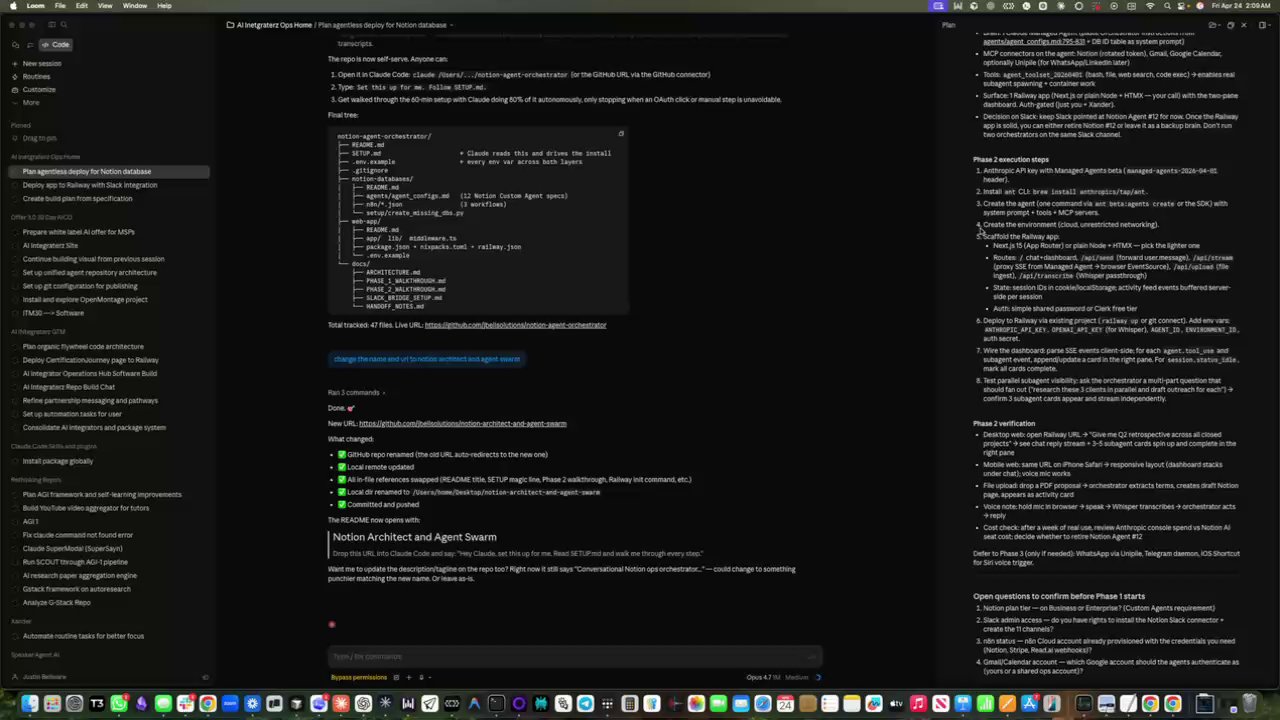Select the 'AI Integraterz Site' session
Viewport: 1280px width, 720px height.
(50, 246)
